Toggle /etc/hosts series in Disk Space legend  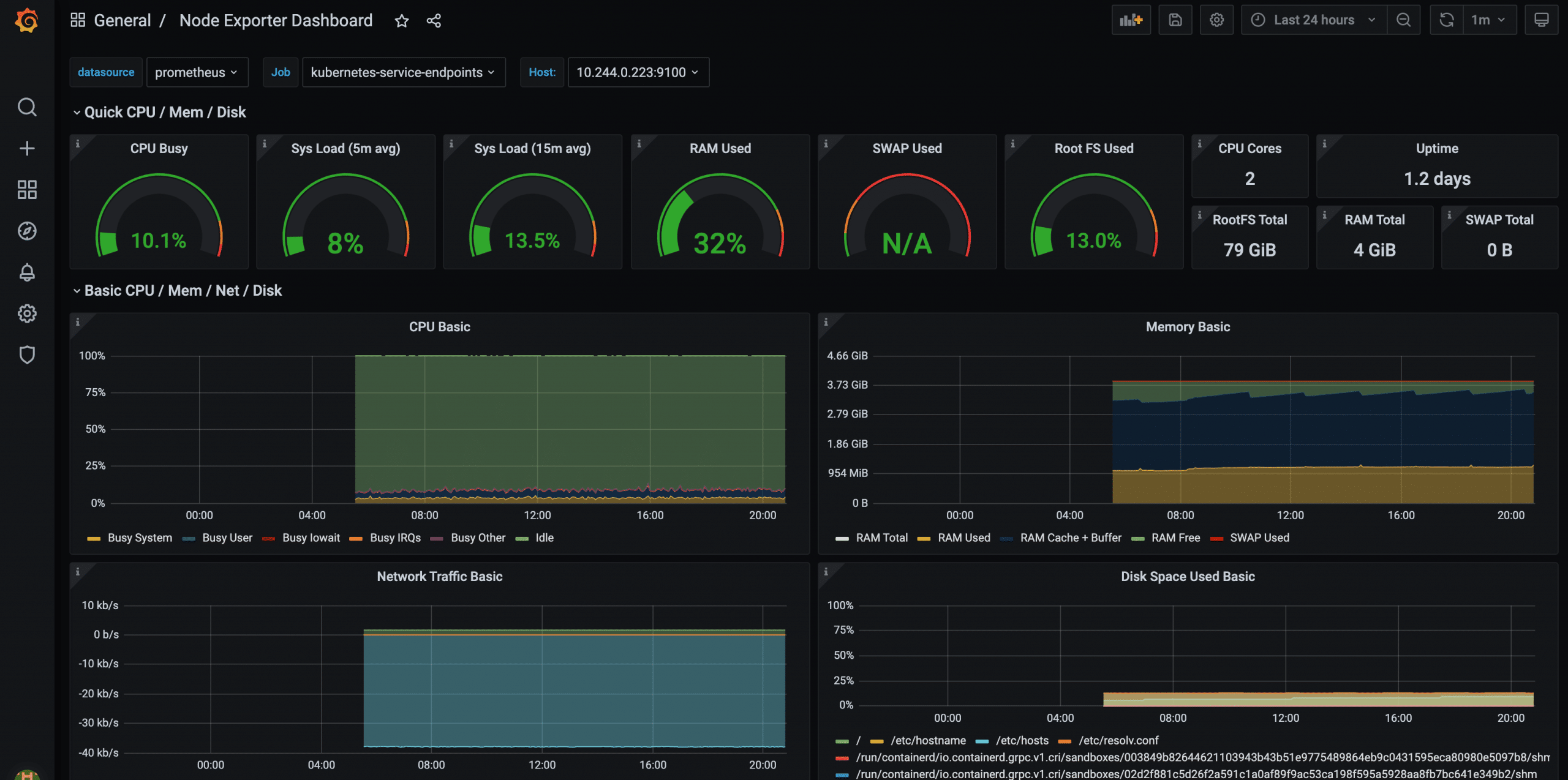(x=1022, y=740)
